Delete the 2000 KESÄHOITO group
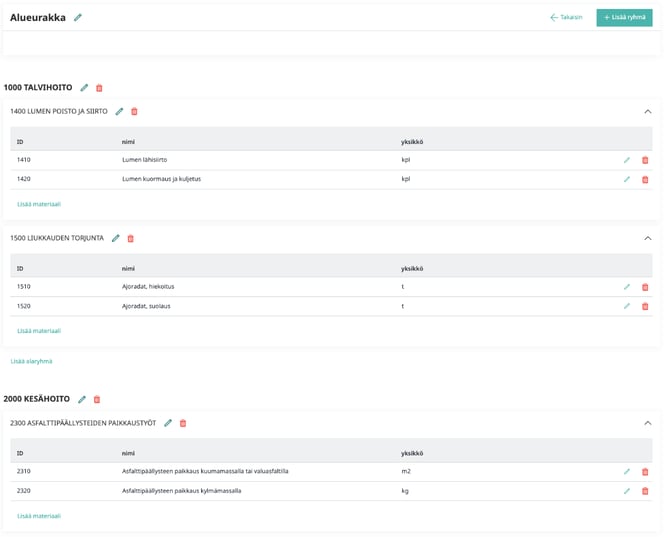 pyautogui.click(x=97, y=399)
